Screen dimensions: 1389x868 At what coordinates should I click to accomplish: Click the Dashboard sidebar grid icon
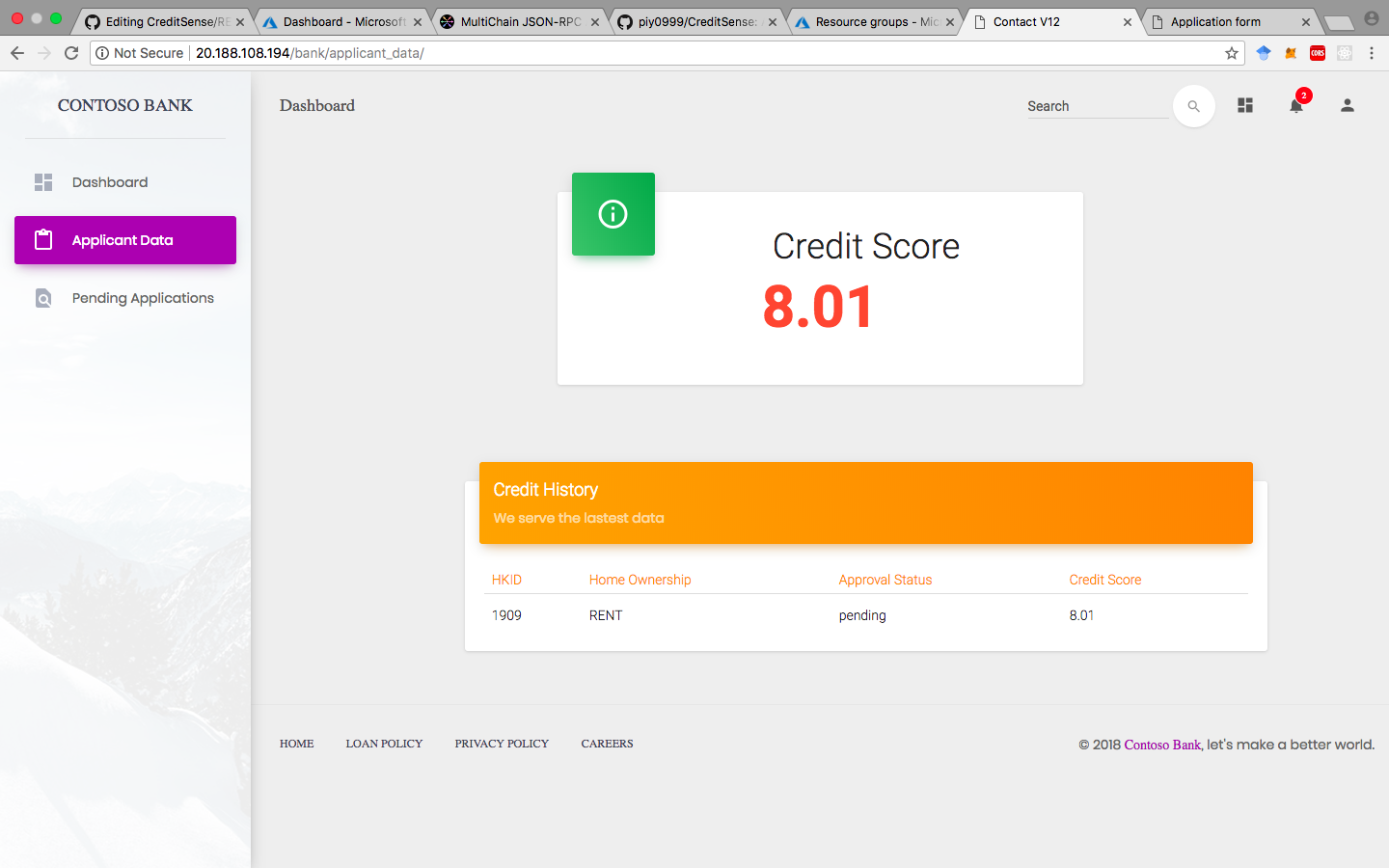click(x=43, y=182)
